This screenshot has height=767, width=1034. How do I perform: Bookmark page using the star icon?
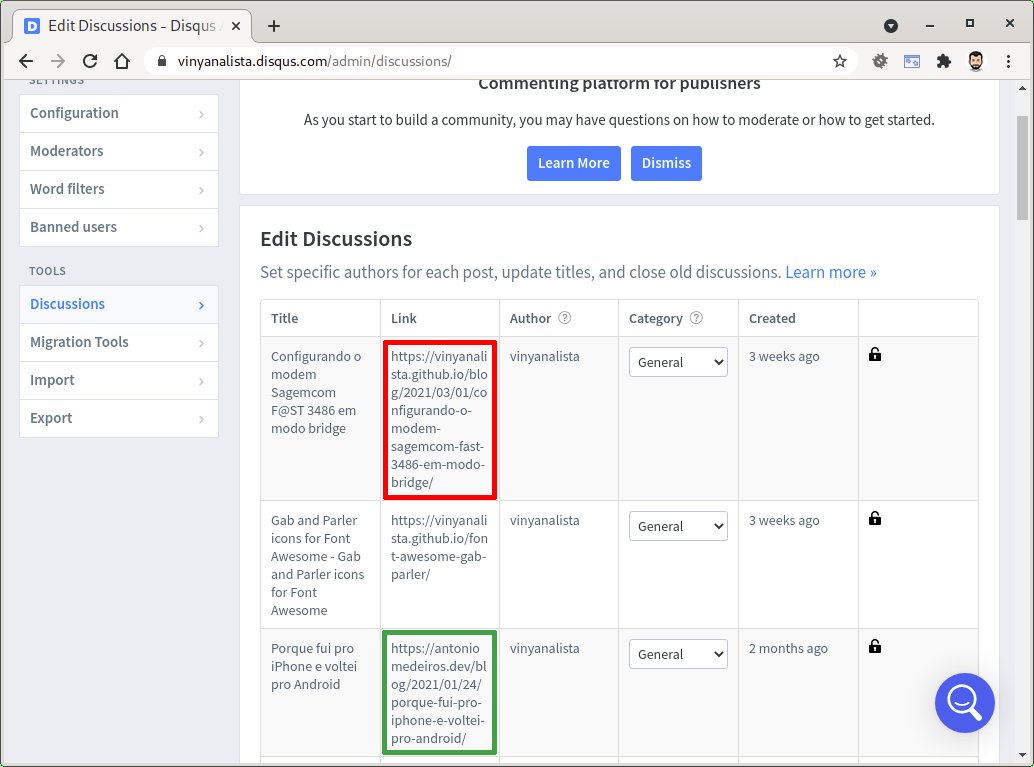tap(839, 61)
